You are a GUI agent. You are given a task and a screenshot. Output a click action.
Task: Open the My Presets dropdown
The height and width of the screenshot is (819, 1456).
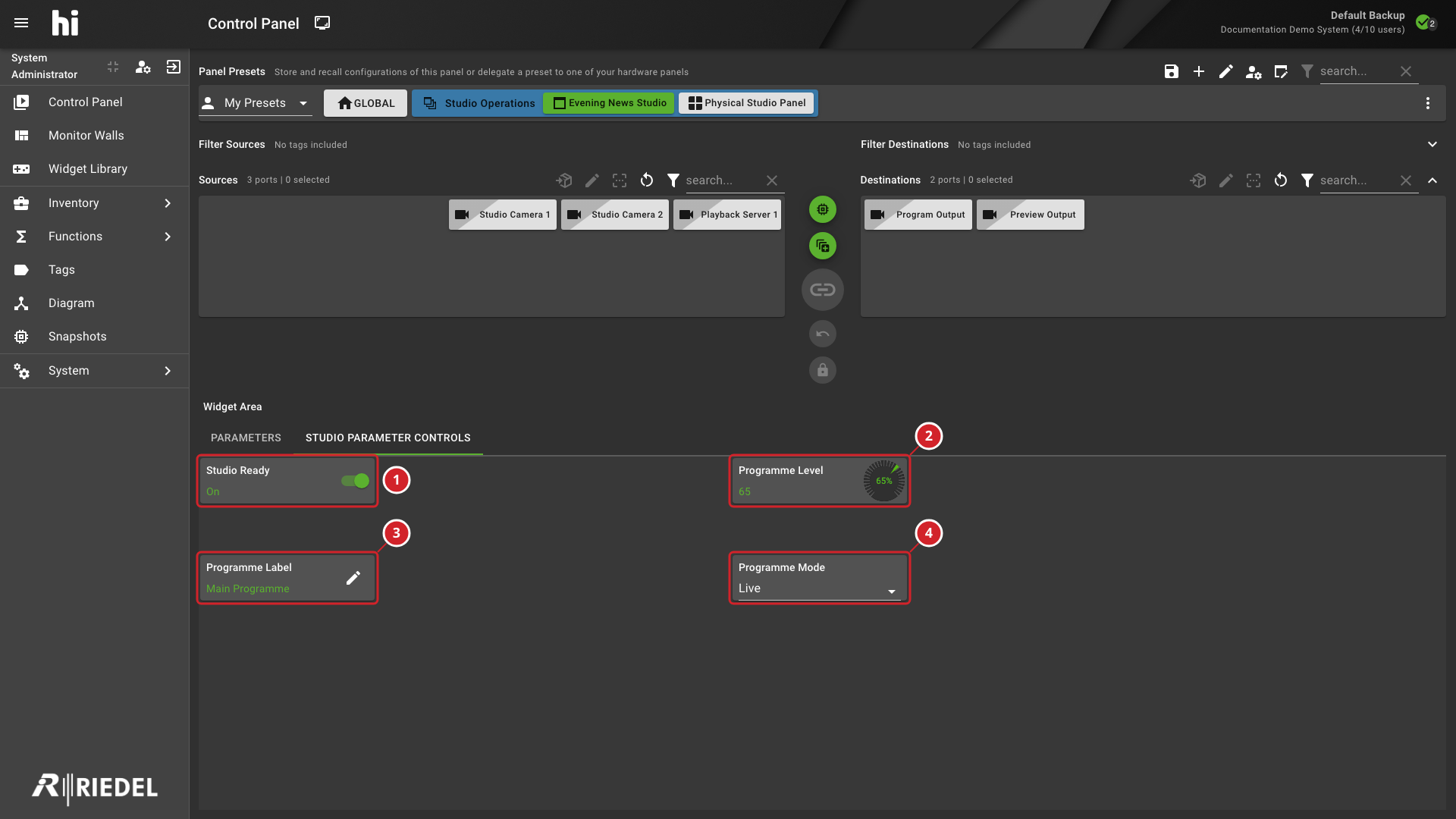(256, 103)
